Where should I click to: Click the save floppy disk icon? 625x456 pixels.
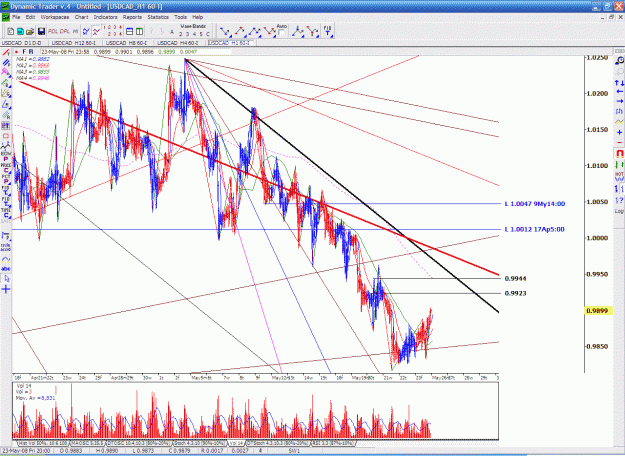pos(41,31)
